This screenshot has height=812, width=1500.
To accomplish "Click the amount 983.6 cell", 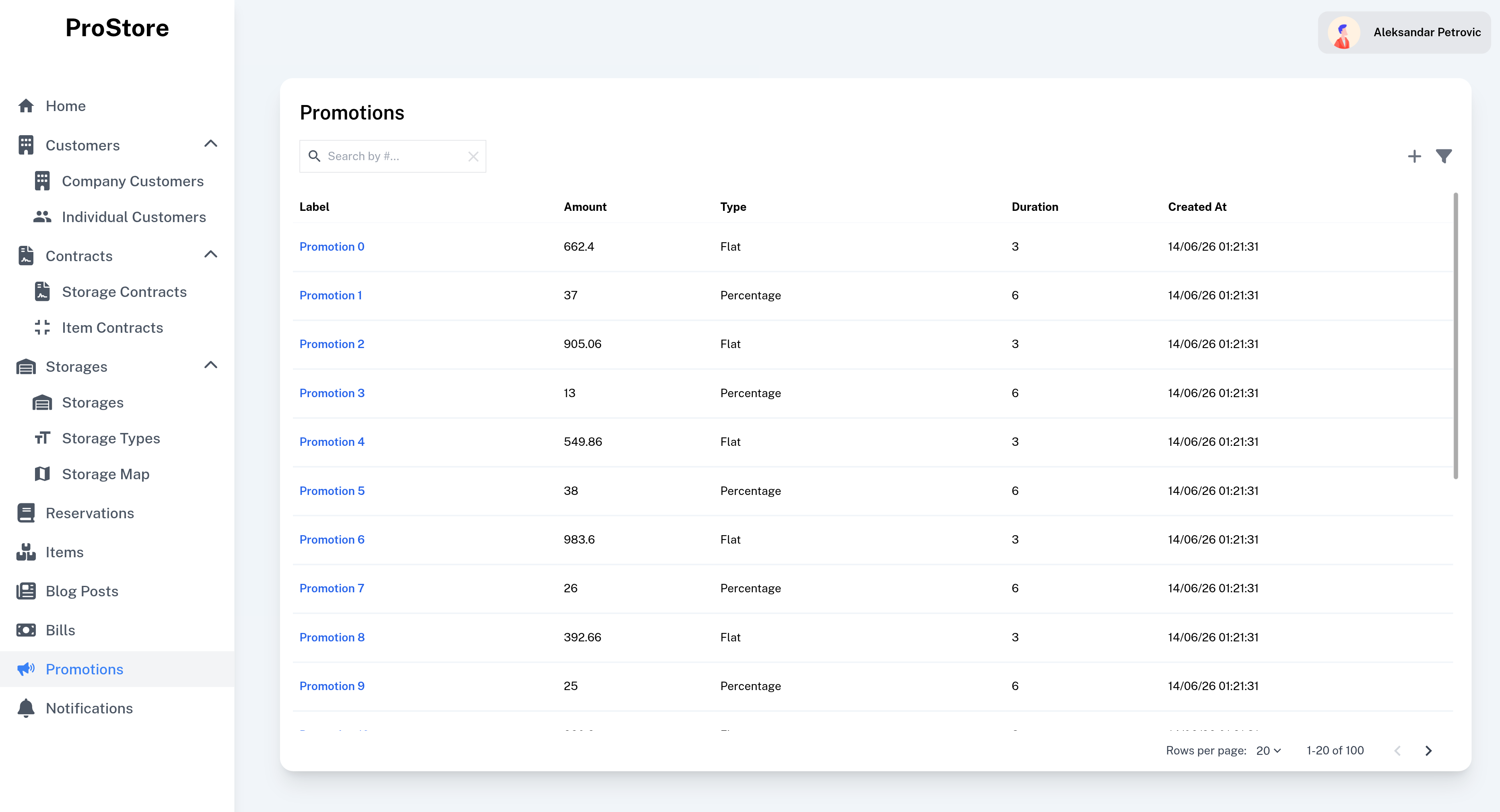I will click(x=579, y=540).
